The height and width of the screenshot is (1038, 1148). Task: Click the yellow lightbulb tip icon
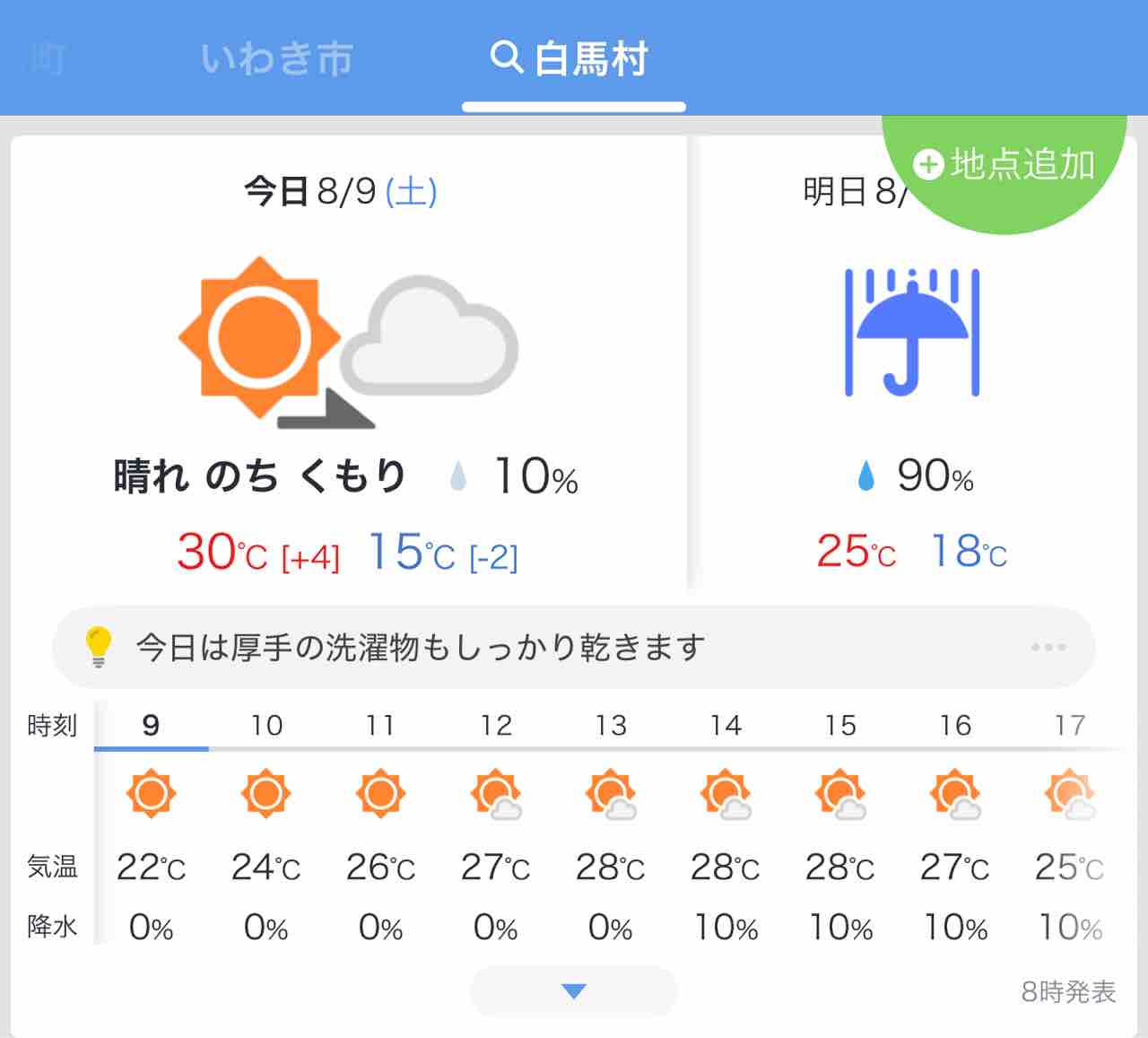pyautogui.click(x=98, y=646)
